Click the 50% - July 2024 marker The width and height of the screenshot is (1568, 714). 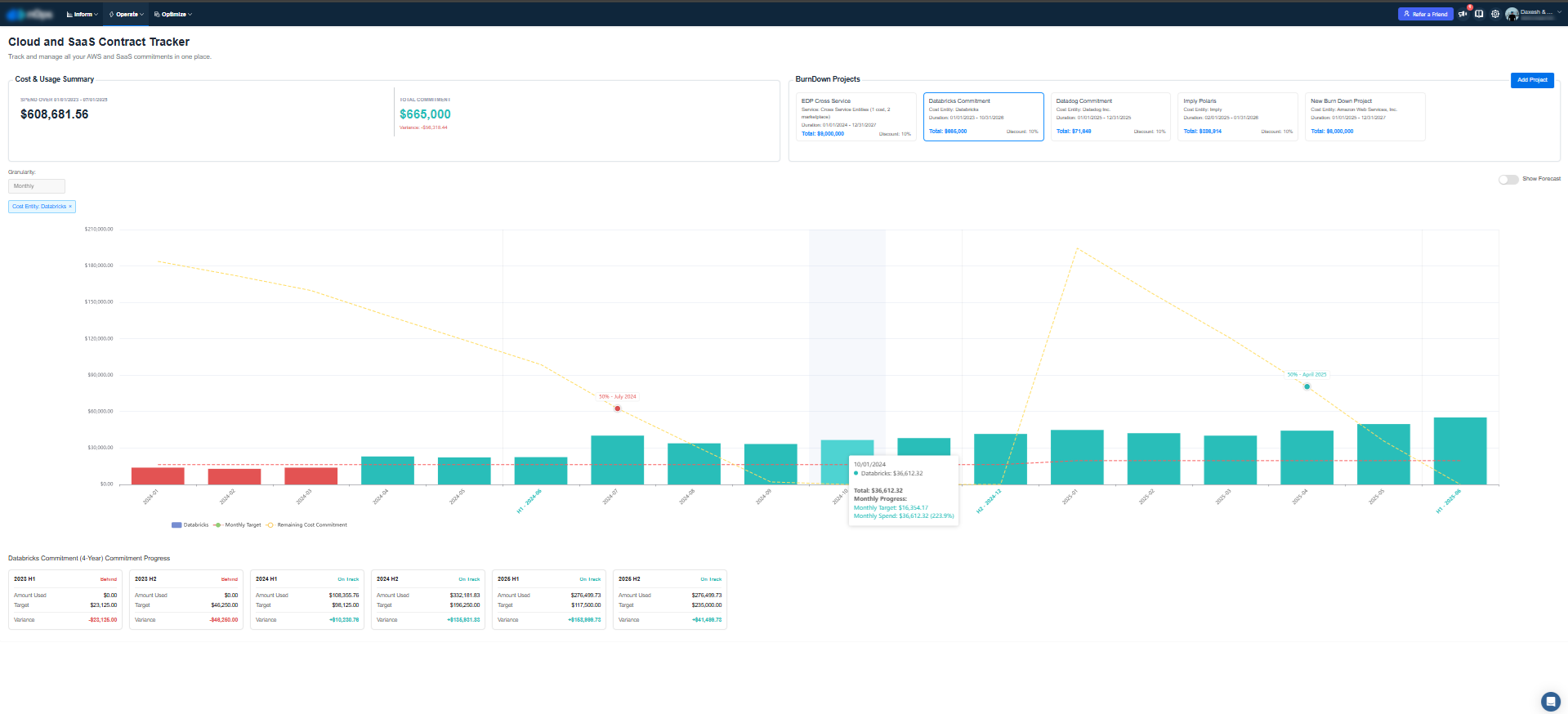coord(618,408)
